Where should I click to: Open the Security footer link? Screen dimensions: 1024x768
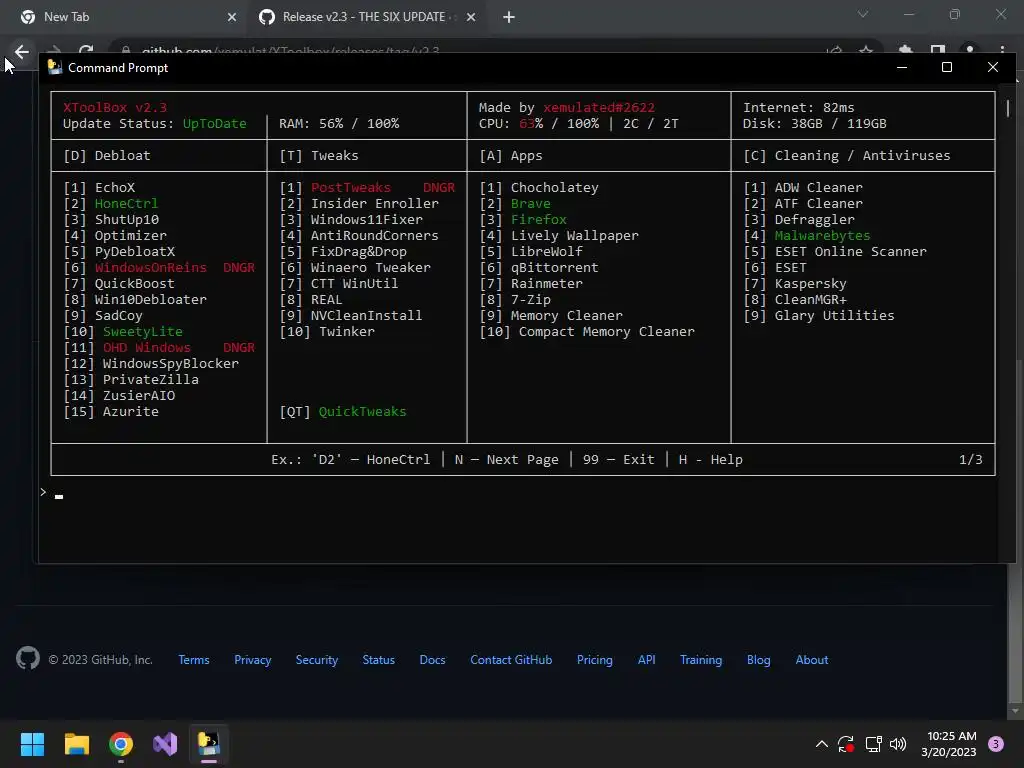click(317, 660)
